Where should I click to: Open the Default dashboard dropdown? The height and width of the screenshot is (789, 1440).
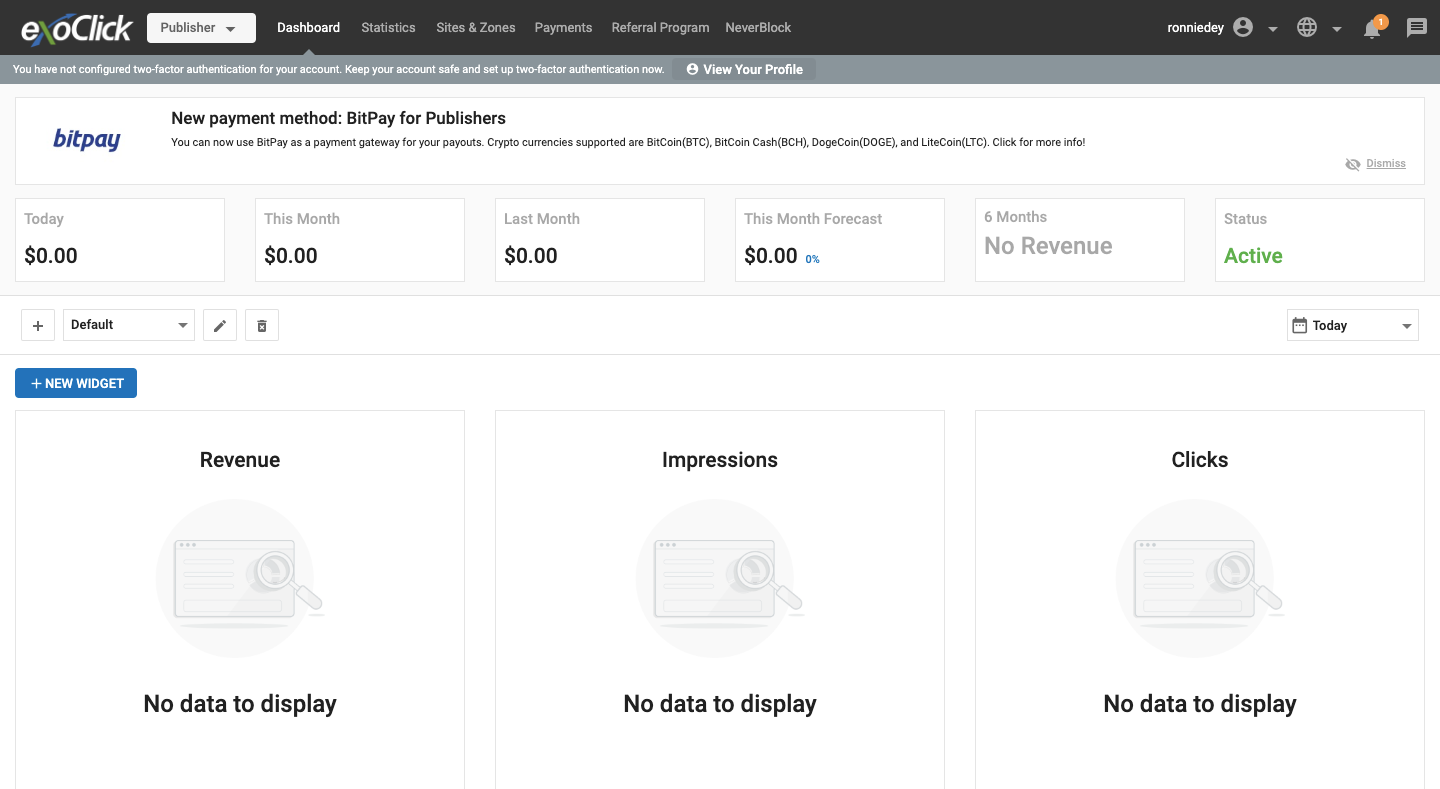pyautogui.click(x=129, y=325)
